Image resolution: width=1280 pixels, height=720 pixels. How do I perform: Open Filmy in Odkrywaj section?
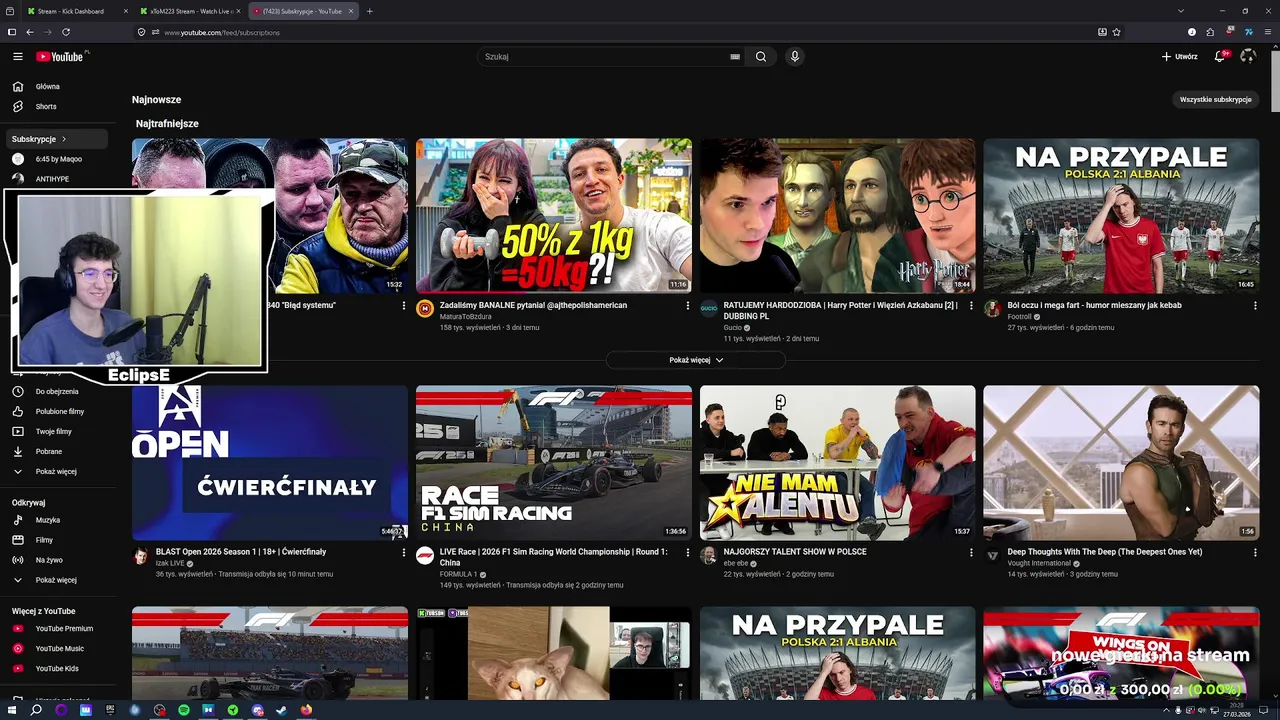point(58,540)
